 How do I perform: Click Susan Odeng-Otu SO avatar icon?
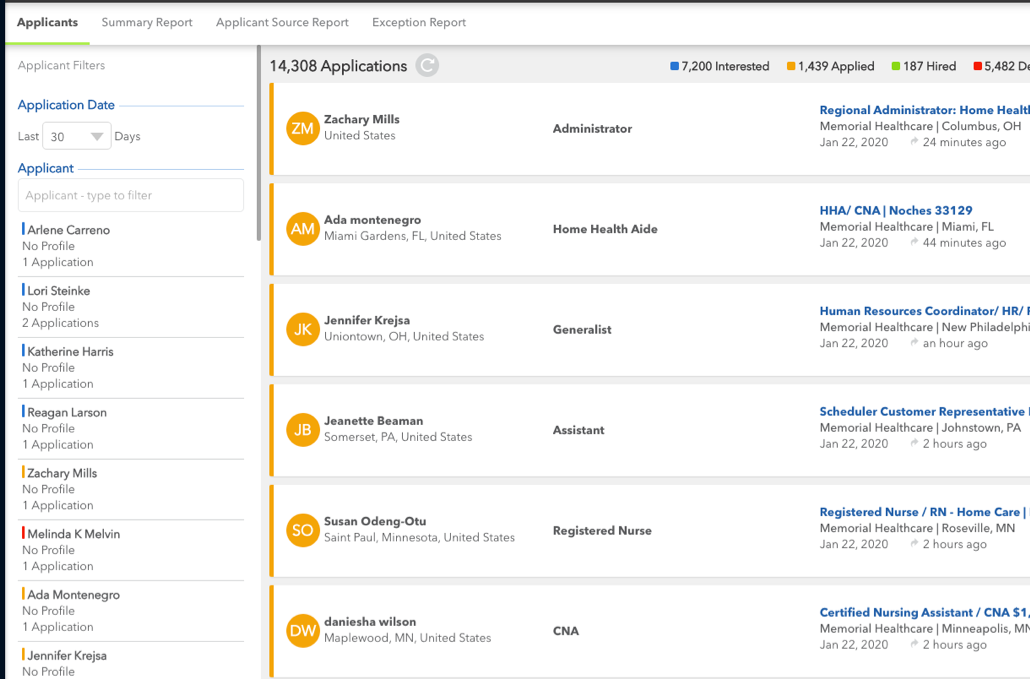coord(303,530)
